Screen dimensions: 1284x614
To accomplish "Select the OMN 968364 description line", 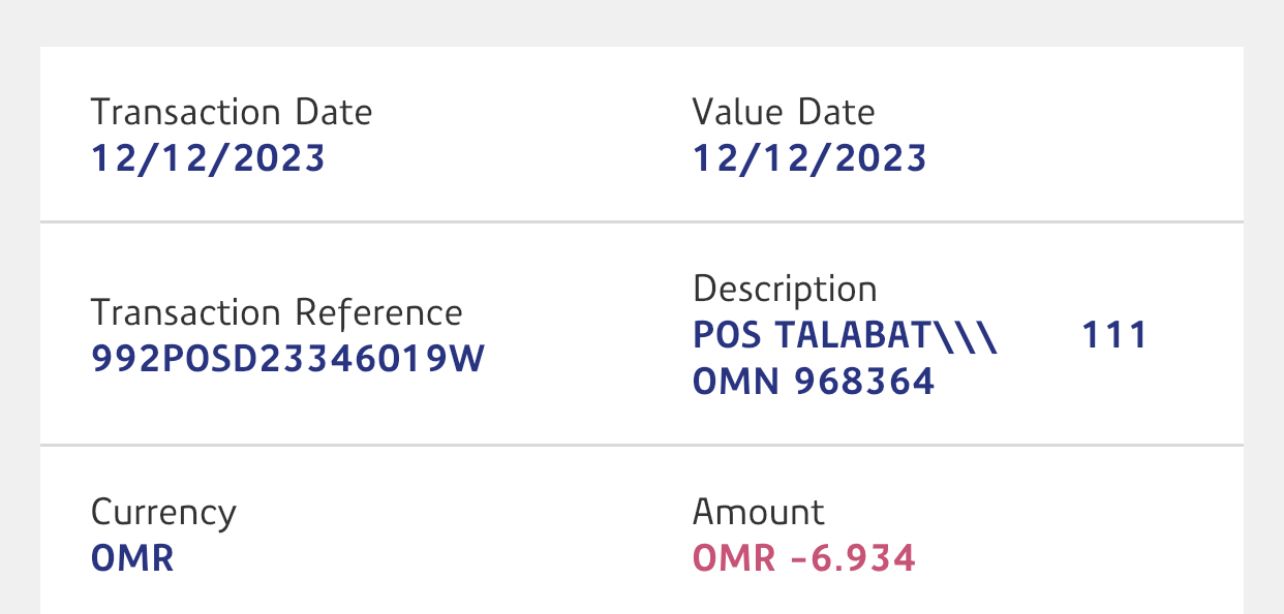I will click(813, 381).
